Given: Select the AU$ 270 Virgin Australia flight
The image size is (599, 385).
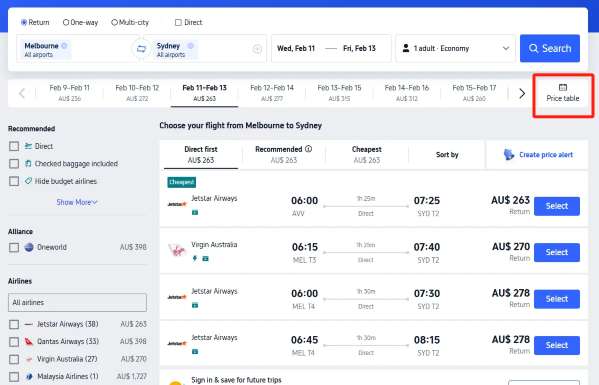Looking at the screenshot, I should 557,252.
